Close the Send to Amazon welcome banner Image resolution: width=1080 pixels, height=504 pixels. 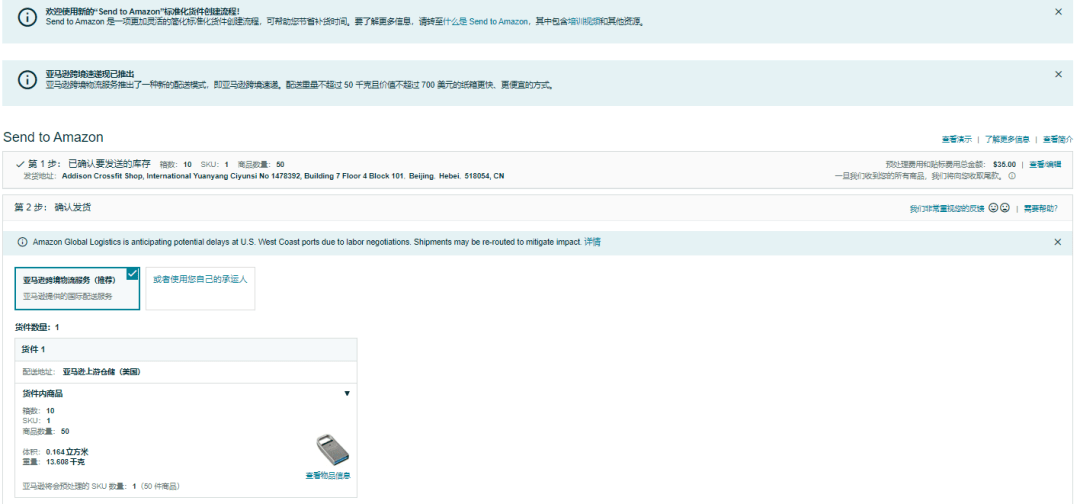click(x=1058, y=12)
